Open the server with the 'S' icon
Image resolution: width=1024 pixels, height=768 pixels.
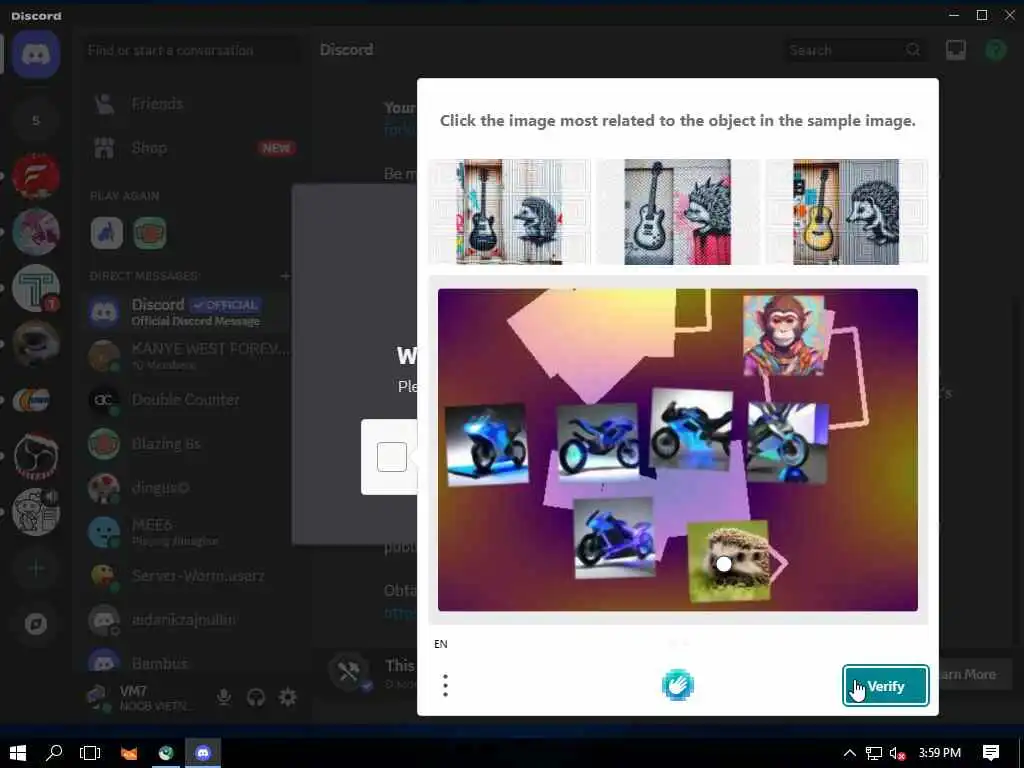tap(36, 120)
